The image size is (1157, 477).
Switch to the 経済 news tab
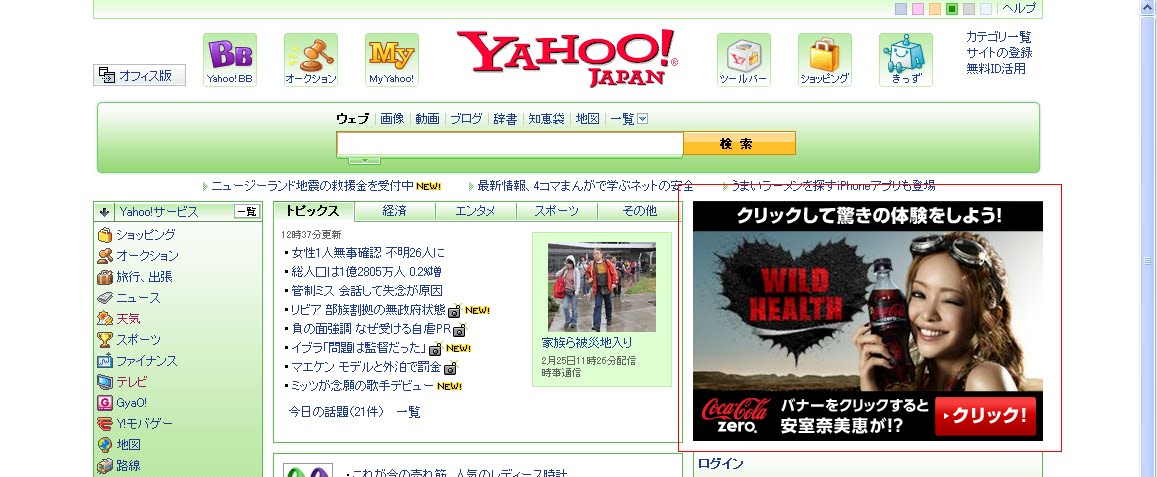395,211
